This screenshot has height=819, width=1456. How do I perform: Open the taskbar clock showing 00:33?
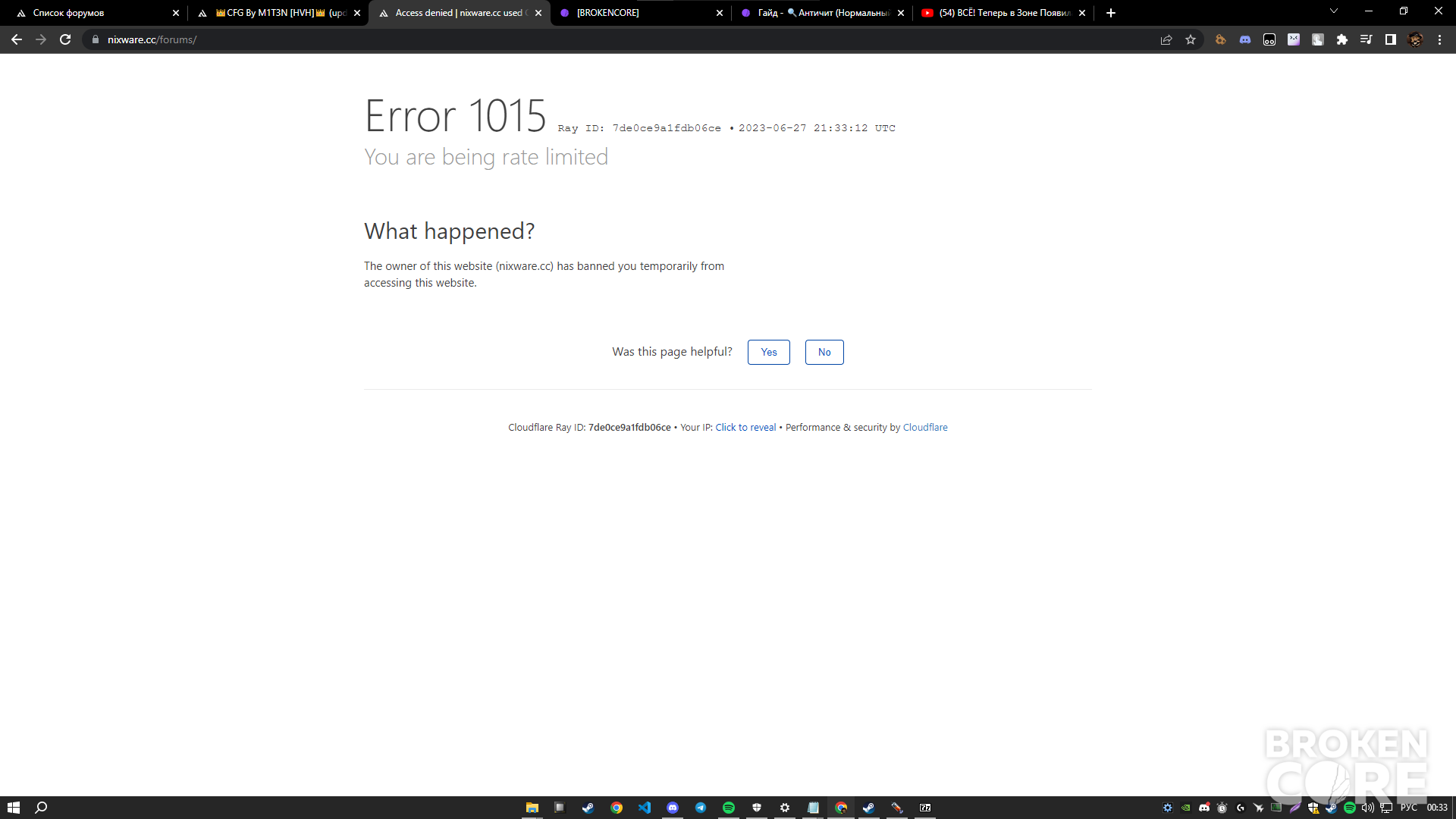[x=1437, y=808]
